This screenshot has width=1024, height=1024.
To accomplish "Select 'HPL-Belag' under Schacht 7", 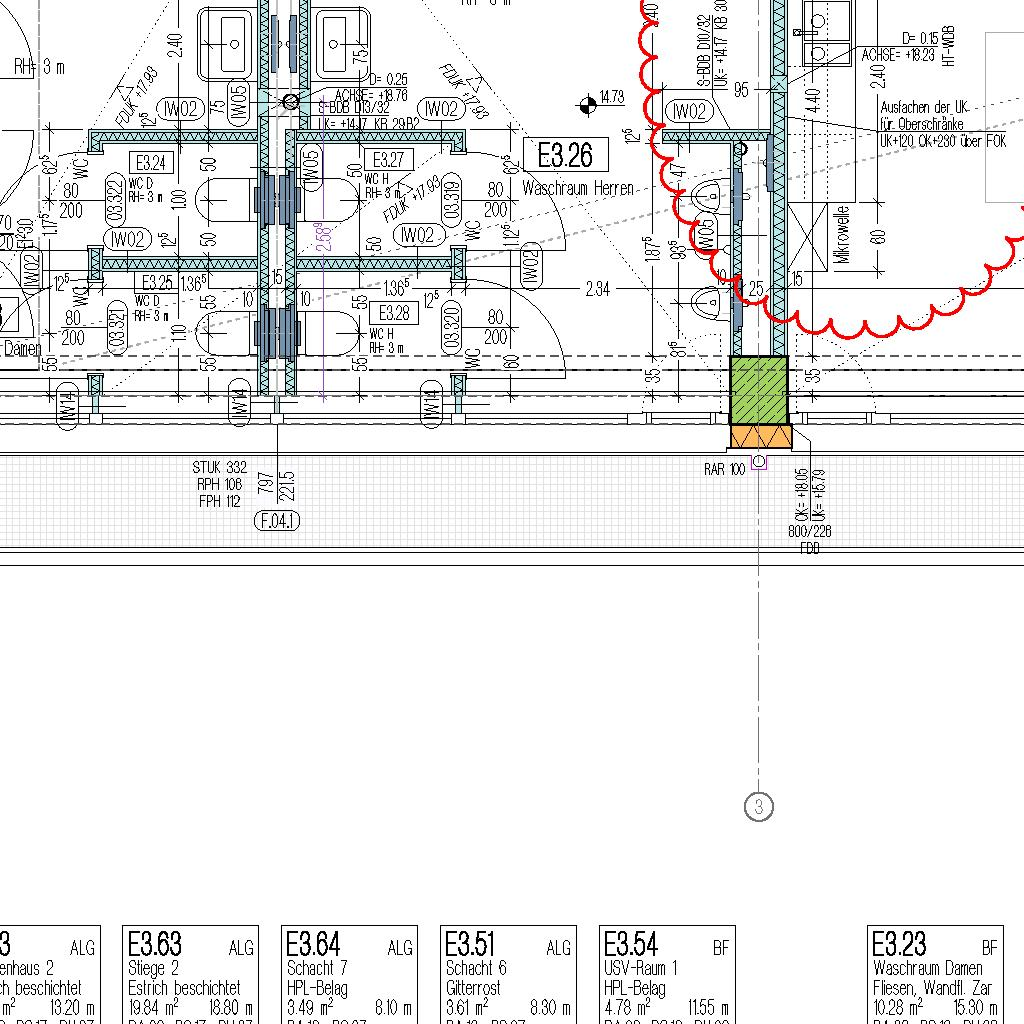I will 317,987.
